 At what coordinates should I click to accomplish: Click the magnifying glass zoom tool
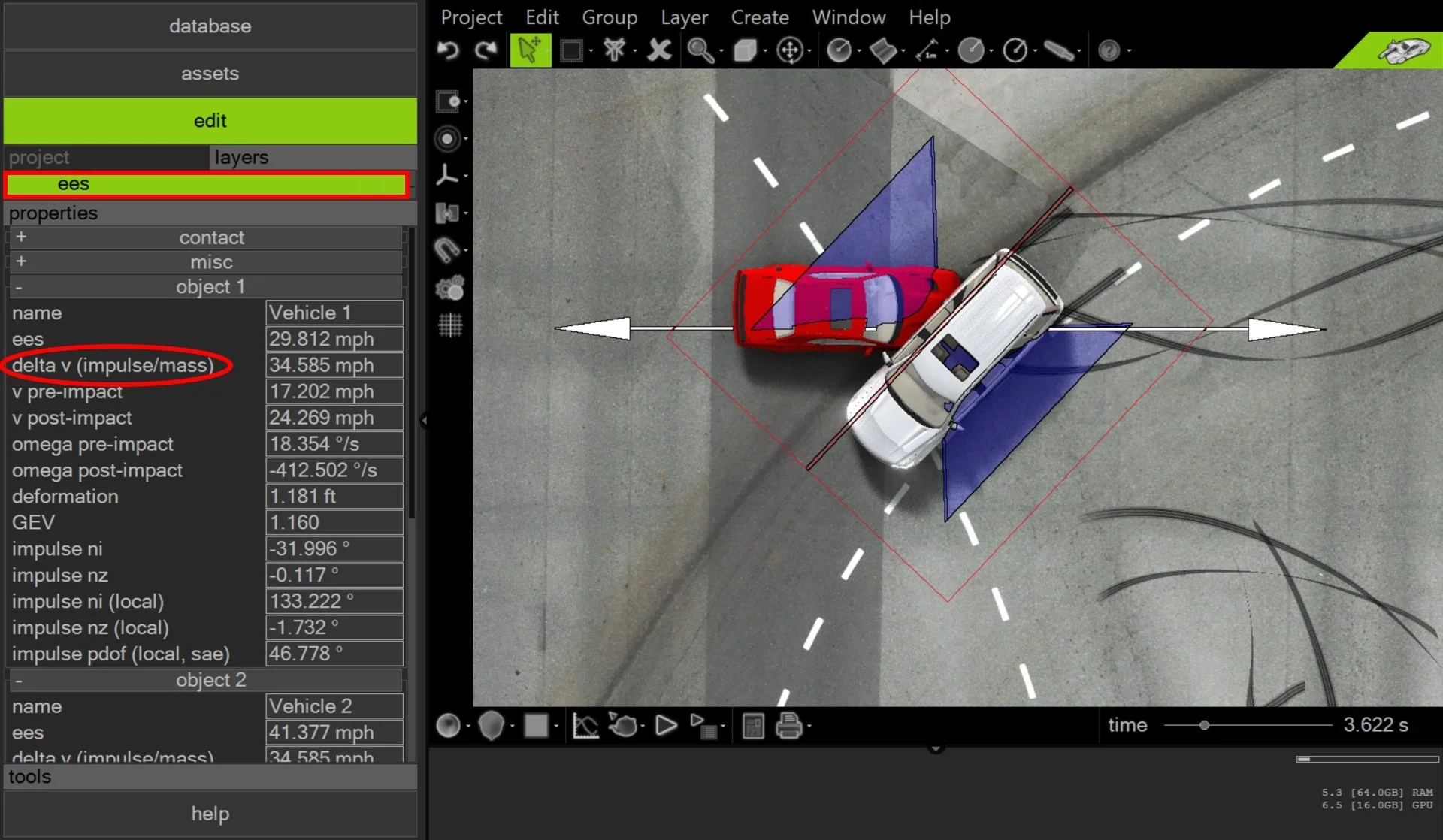tap(700, 50)
